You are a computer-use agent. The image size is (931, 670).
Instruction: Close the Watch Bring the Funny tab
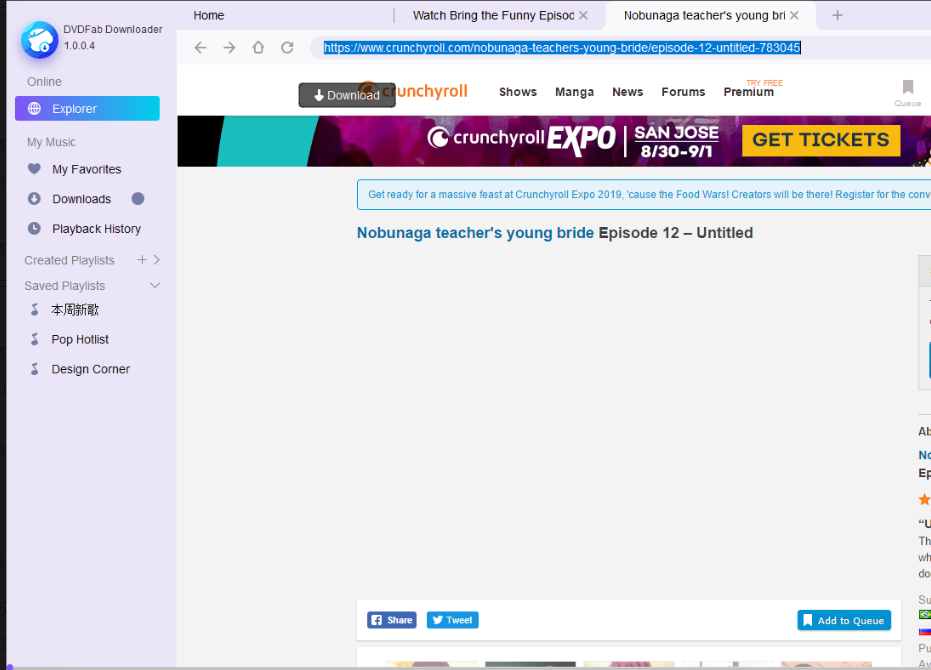coord(584,15)
